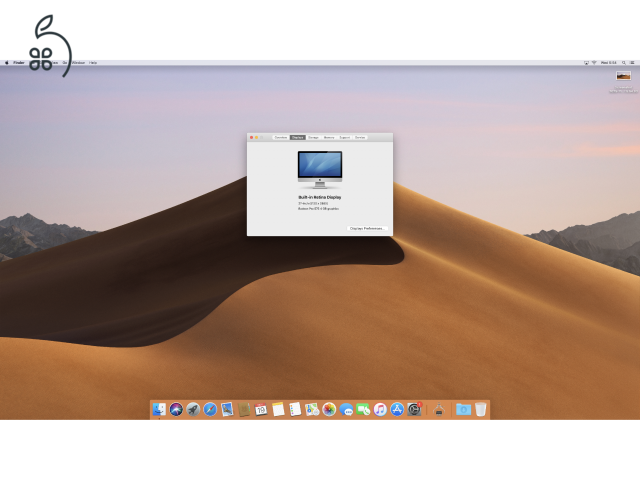Image resolution: width=640 pixels, height=480 pixels.
Task: Launch Siri from the Dock
Action: [176, 409]
